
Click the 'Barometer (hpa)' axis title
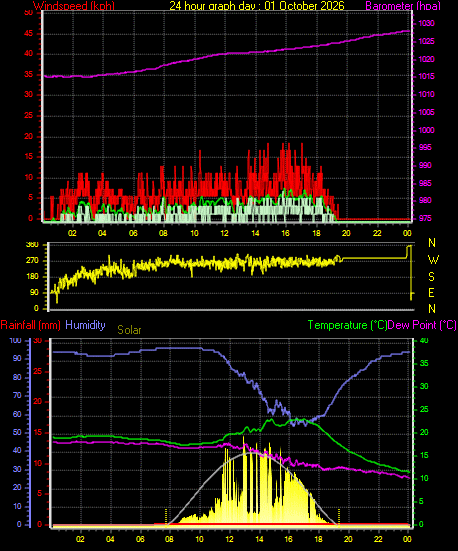pyautogui.click(x=403, y=6)
